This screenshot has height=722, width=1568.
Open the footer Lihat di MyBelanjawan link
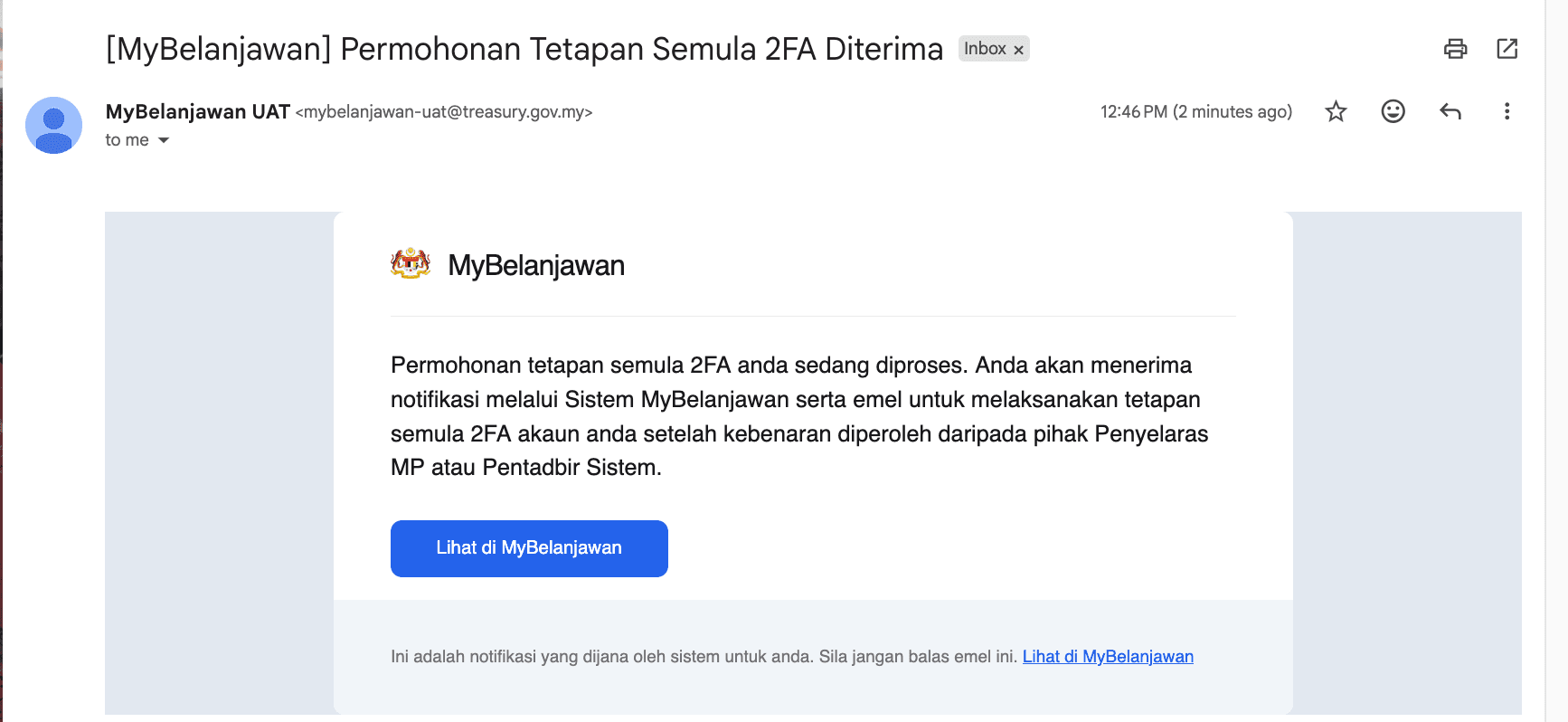[1108, 657]
